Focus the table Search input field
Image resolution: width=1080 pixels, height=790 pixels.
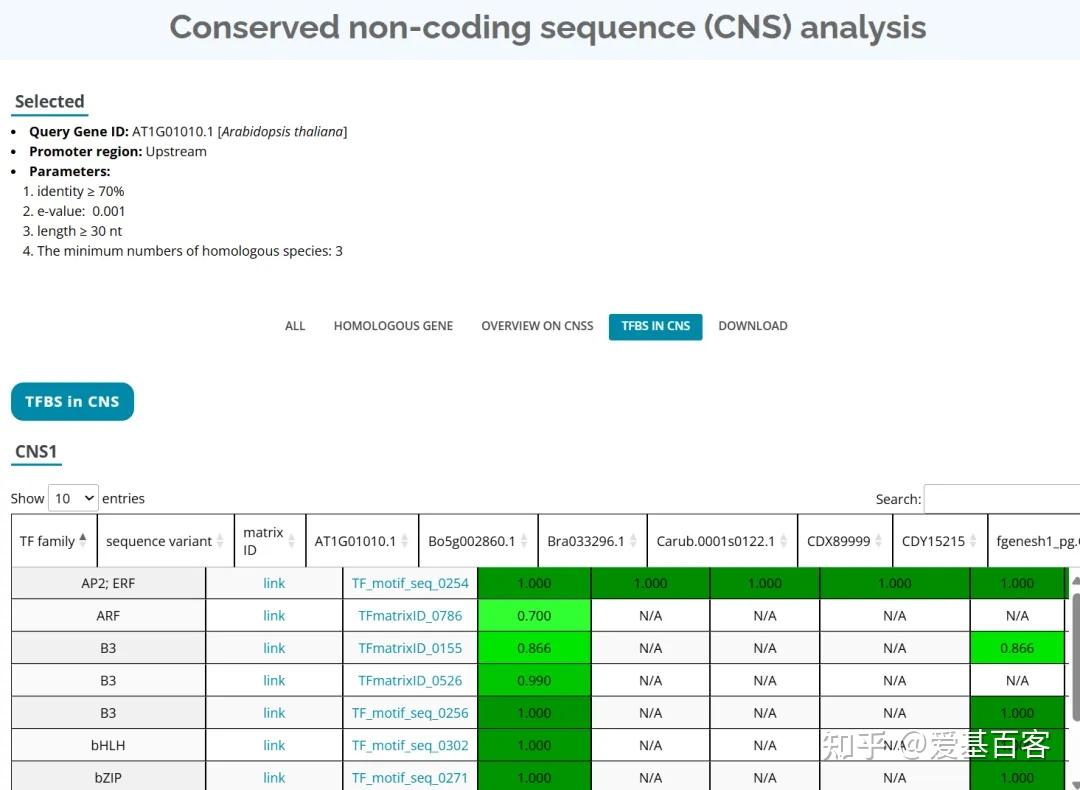1001,499
